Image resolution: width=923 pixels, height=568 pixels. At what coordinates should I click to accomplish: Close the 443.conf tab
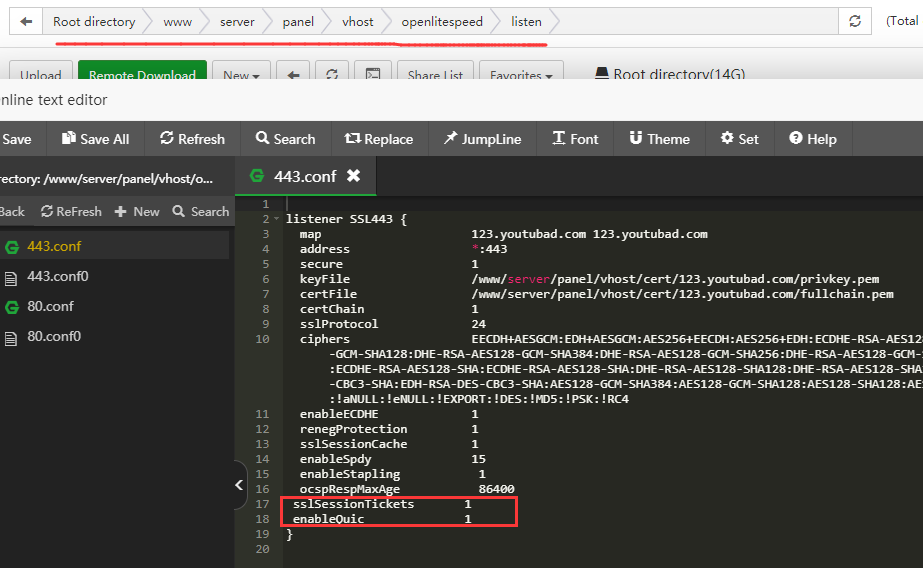(x=353, y=176)
